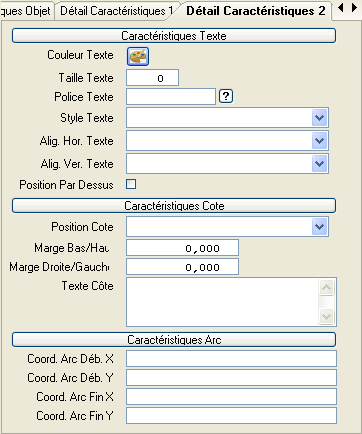This screenshot has height=434, width=362.
Task: Show tabs to the left with arrow
Action: 341,8
